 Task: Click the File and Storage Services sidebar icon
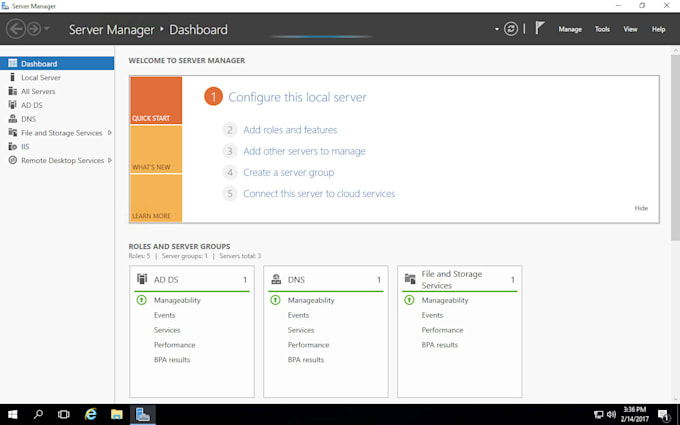(x=13, y=132)
